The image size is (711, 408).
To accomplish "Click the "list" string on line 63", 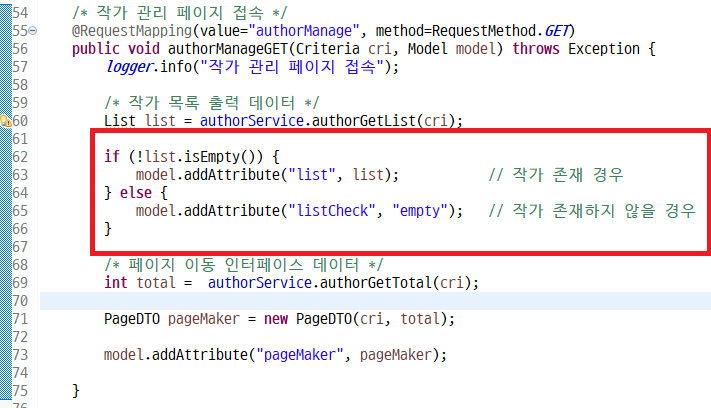I will coord(312,175).
